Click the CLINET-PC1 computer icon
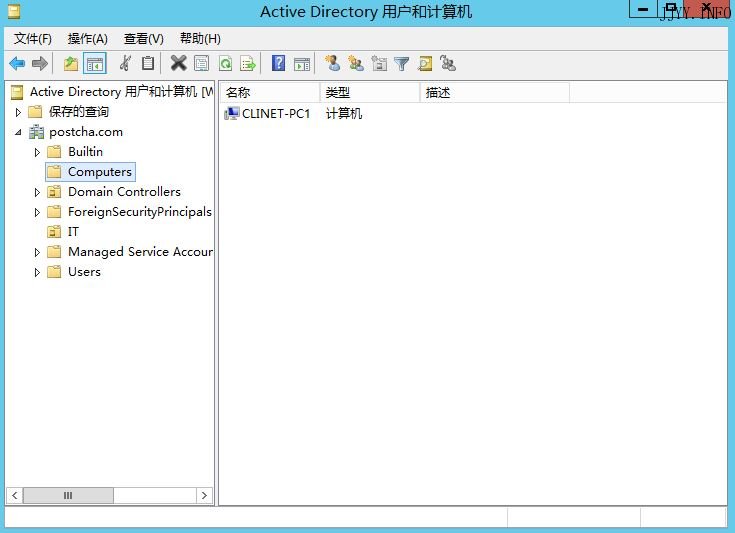 coord(232,113)
